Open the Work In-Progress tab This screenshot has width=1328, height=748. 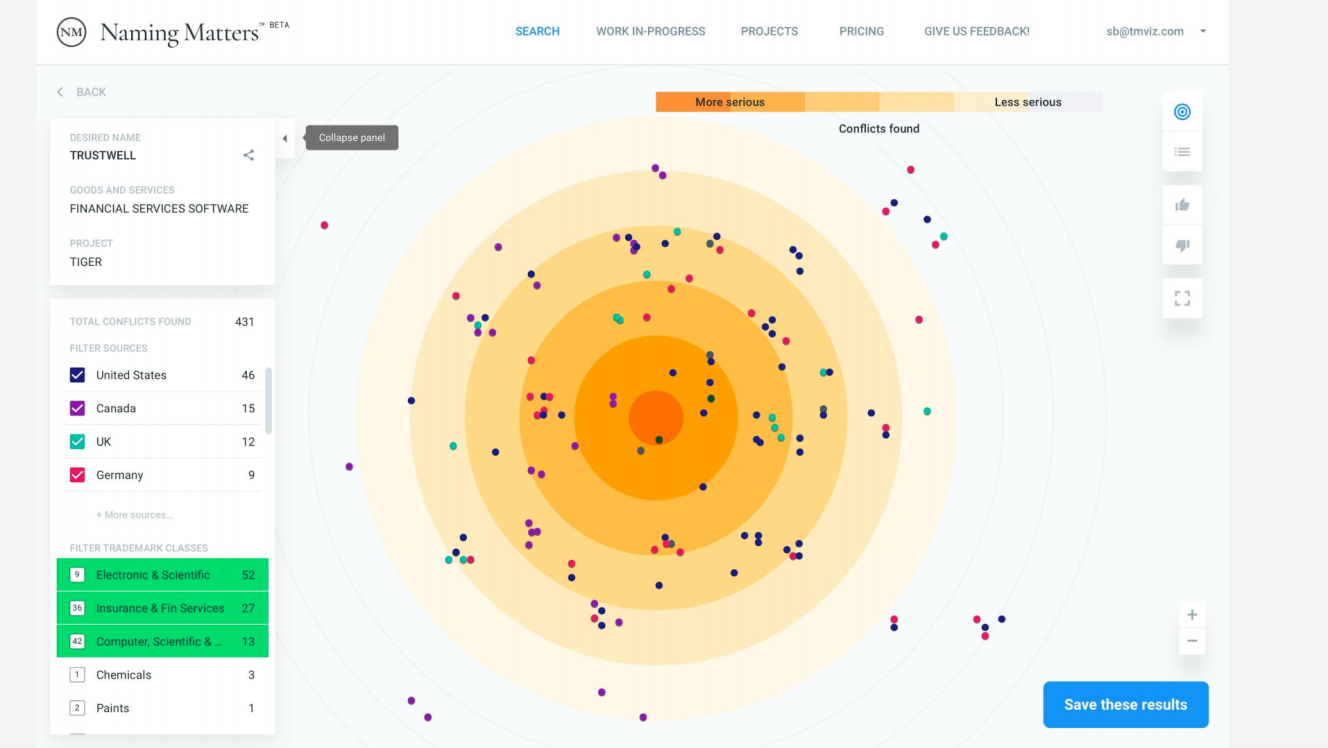(x=651, y=31)
